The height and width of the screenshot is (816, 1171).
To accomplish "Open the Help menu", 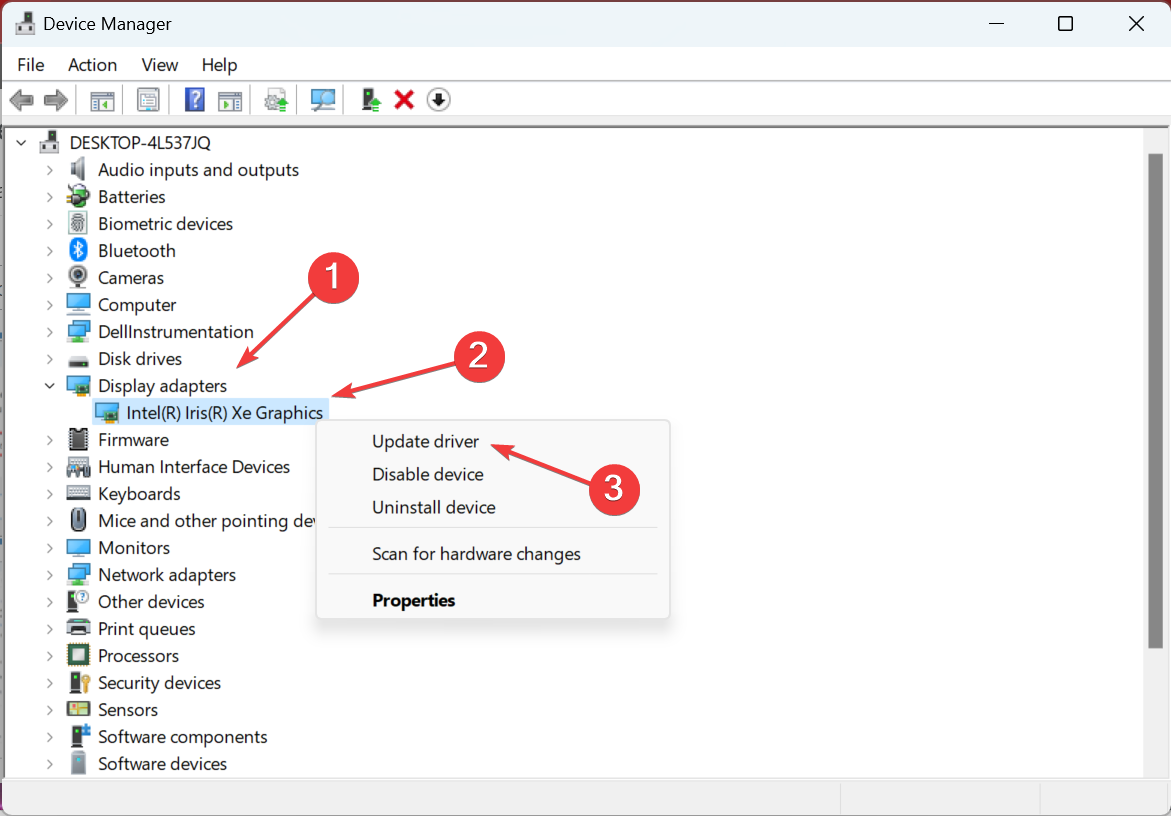I will tap(220, 65).
